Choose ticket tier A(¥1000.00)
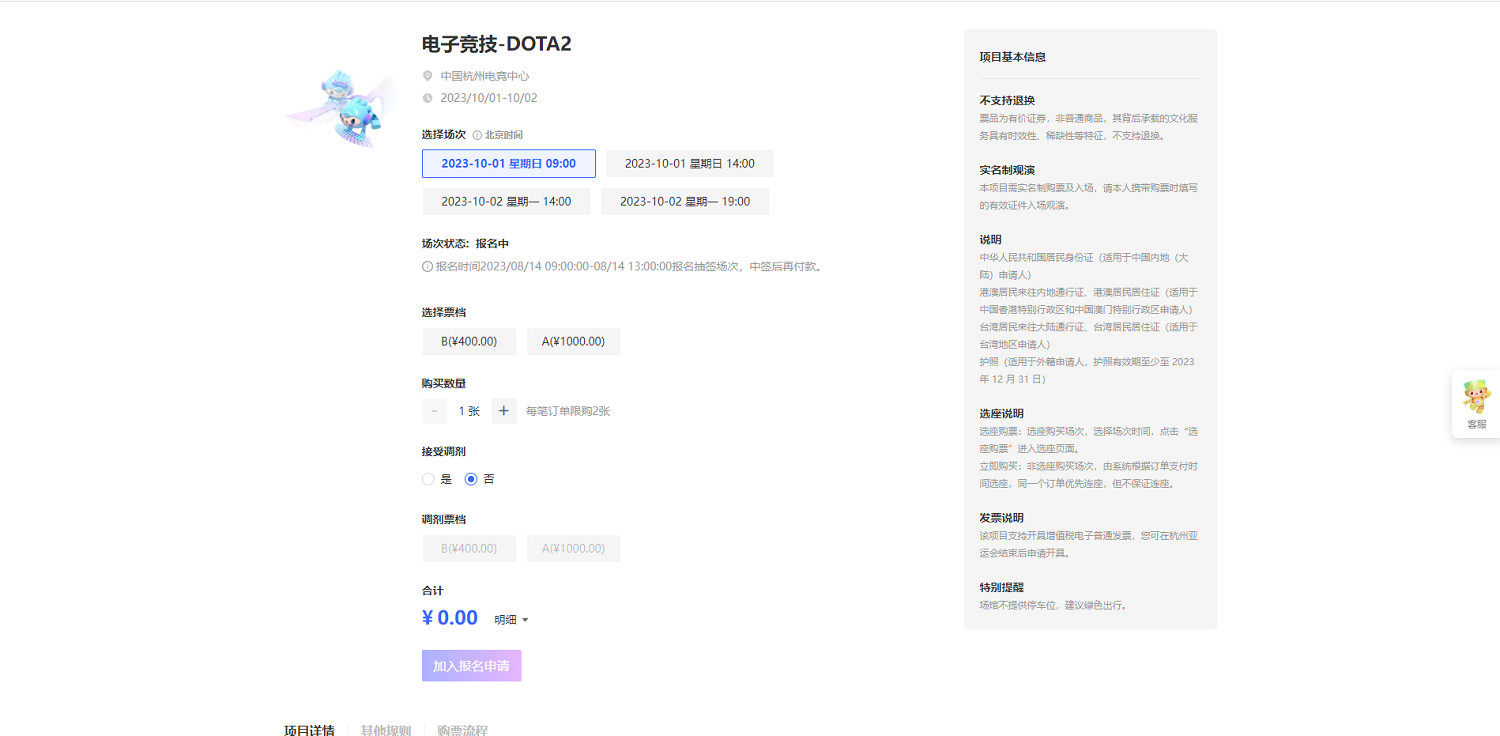Screen dimensions: 1500x736 [573, 341]
